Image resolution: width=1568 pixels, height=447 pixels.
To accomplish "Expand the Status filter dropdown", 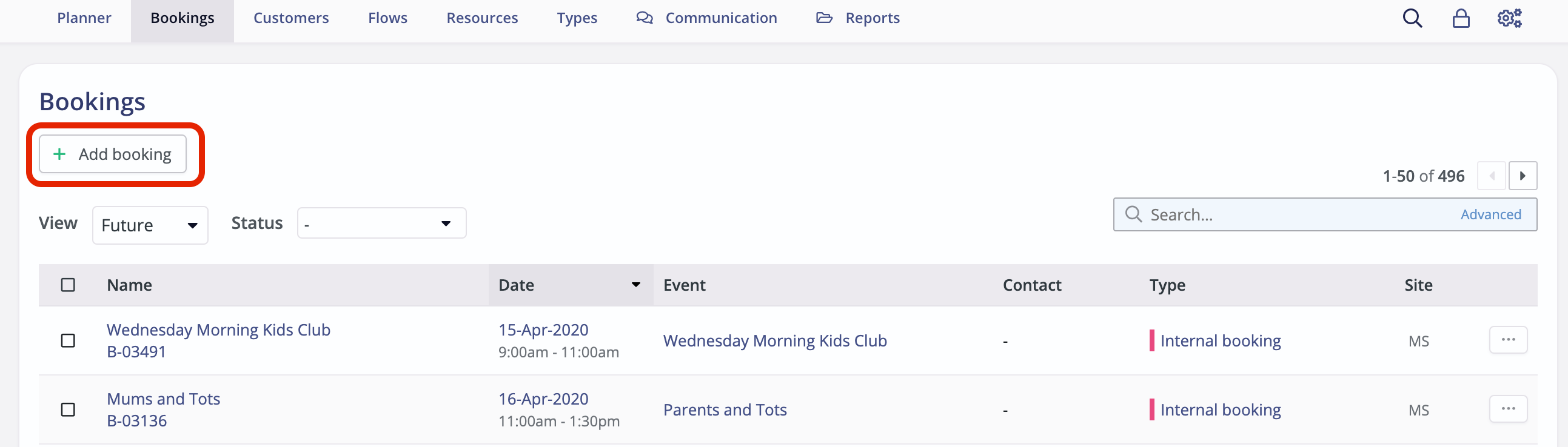I will click(x=381, y=222).
